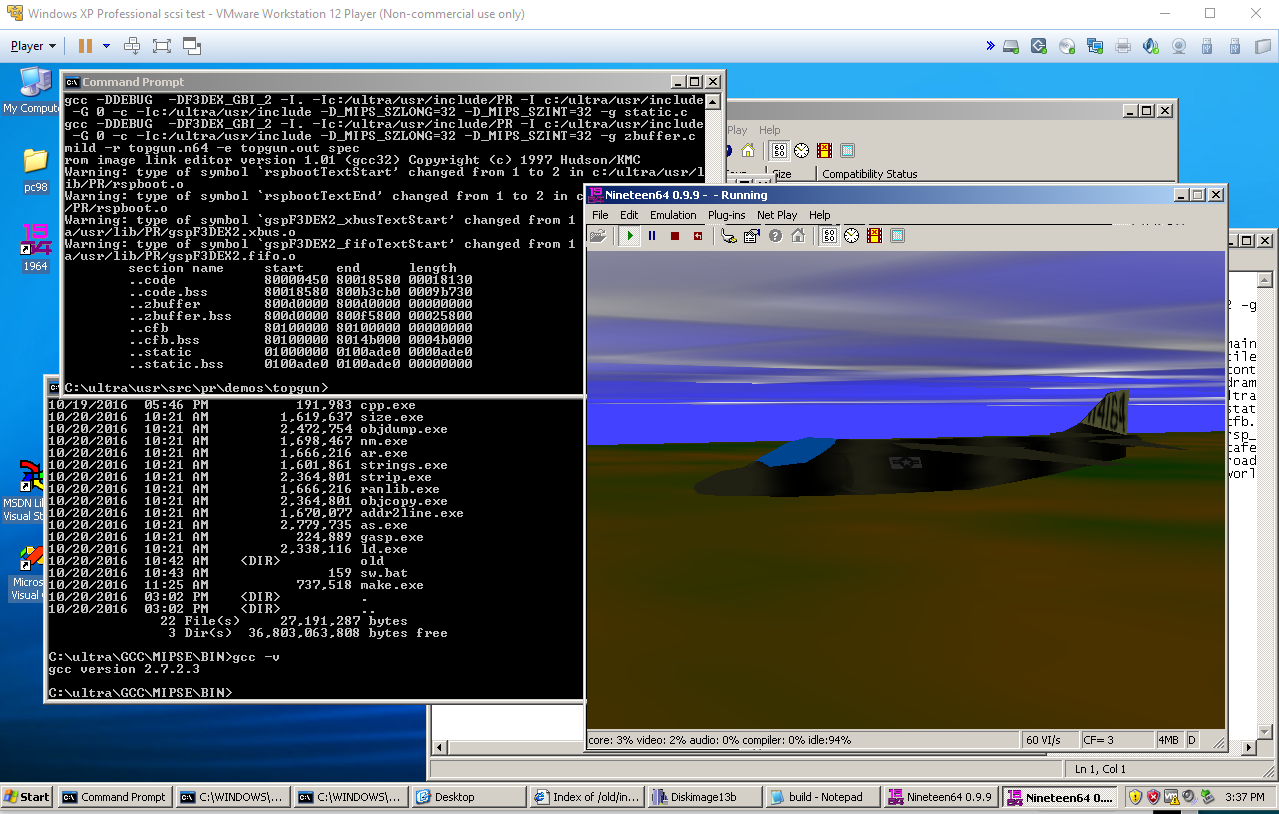Toggle 60/50 counter icon in front Nineteen64 toolbar
Screen dimensions: 1279x814
[x=829, y=236]
